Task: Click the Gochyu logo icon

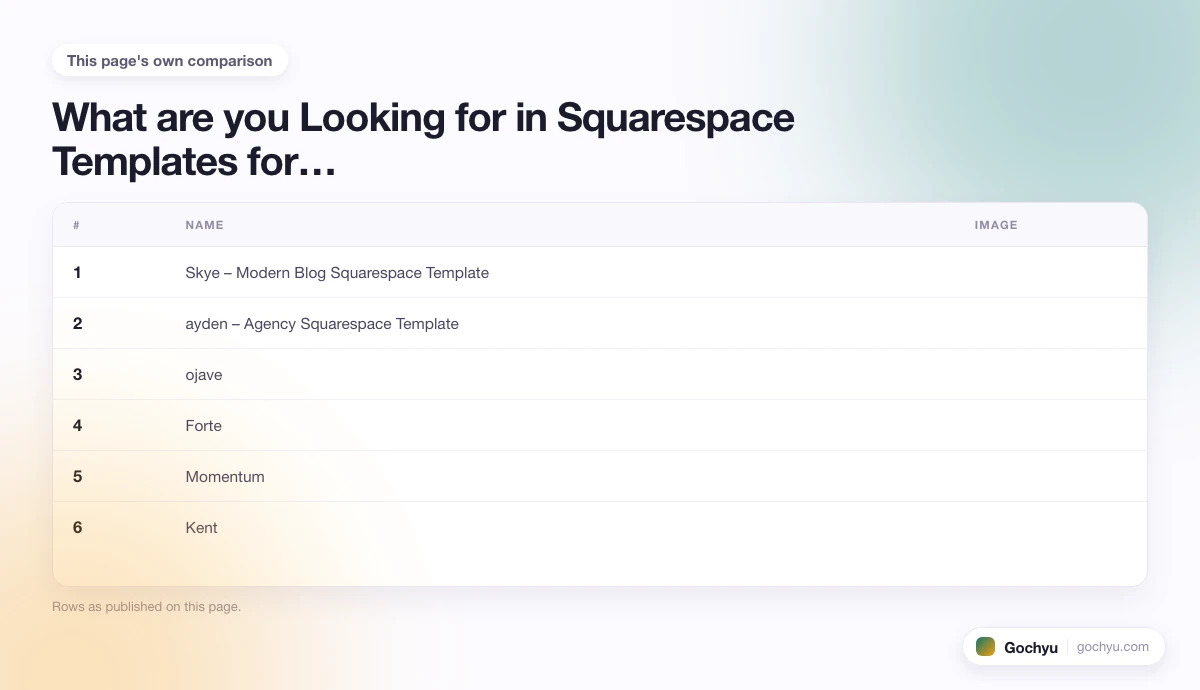Action: (x=985, y=647)
